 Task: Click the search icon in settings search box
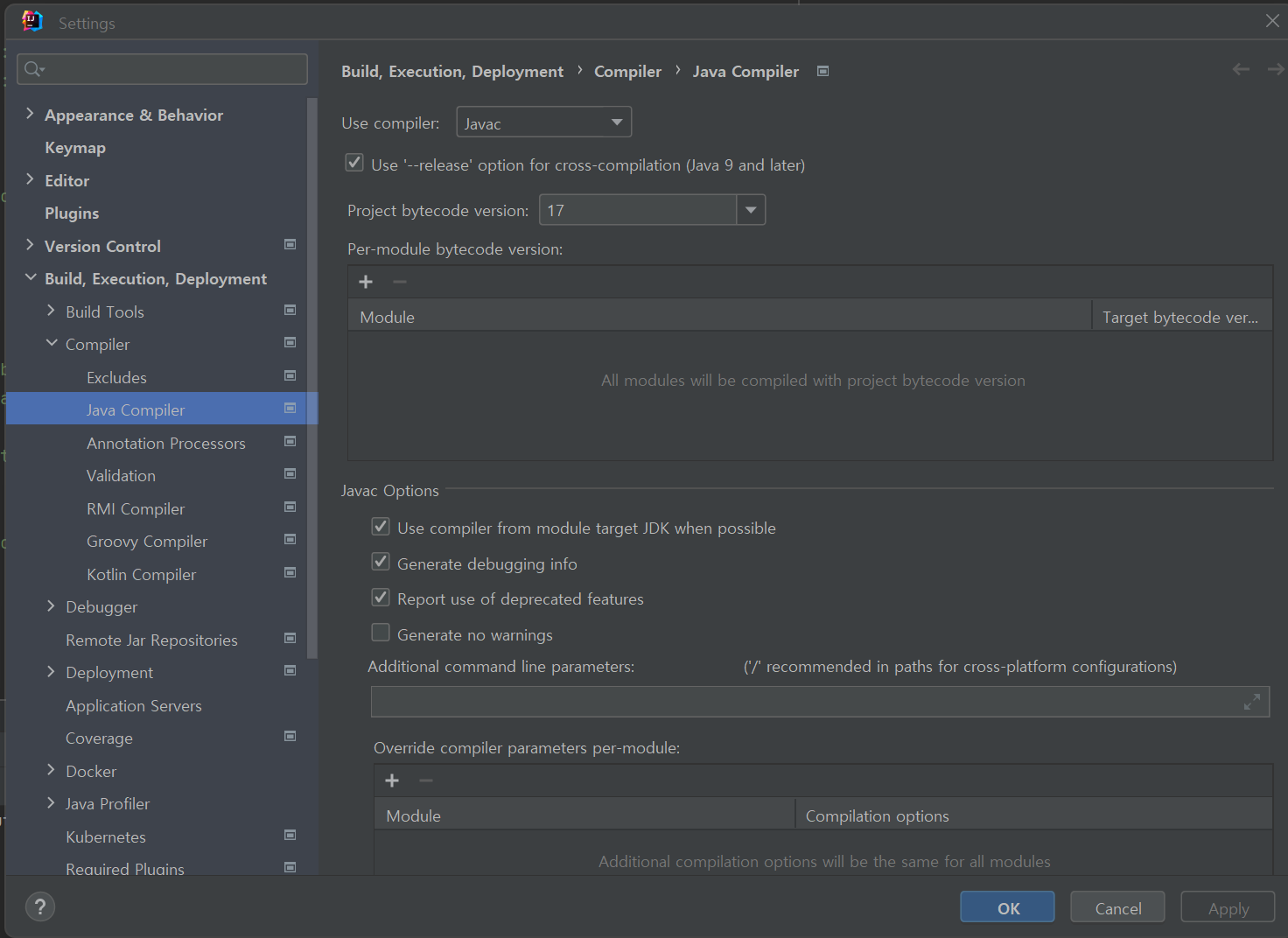[x=34, y=69]
